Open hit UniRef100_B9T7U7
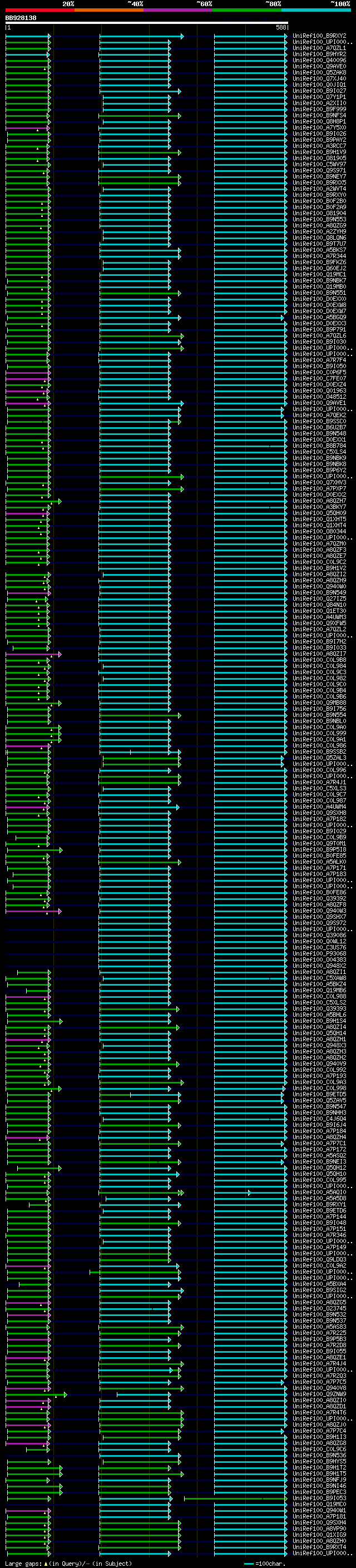This screenshot has height=1568, width=356. 319,244
